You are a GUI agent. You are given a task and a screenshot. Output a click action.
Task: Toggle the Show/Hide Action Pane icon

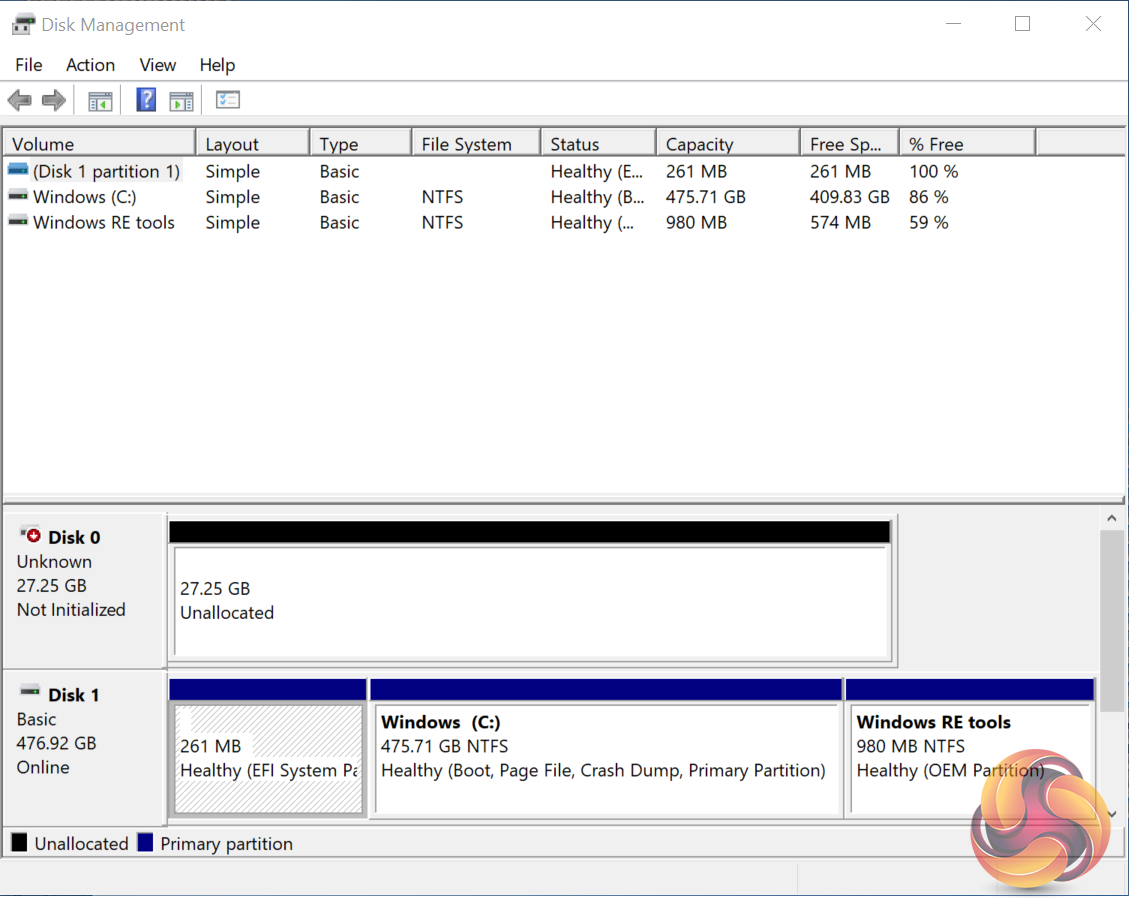[x=182, y=101]
